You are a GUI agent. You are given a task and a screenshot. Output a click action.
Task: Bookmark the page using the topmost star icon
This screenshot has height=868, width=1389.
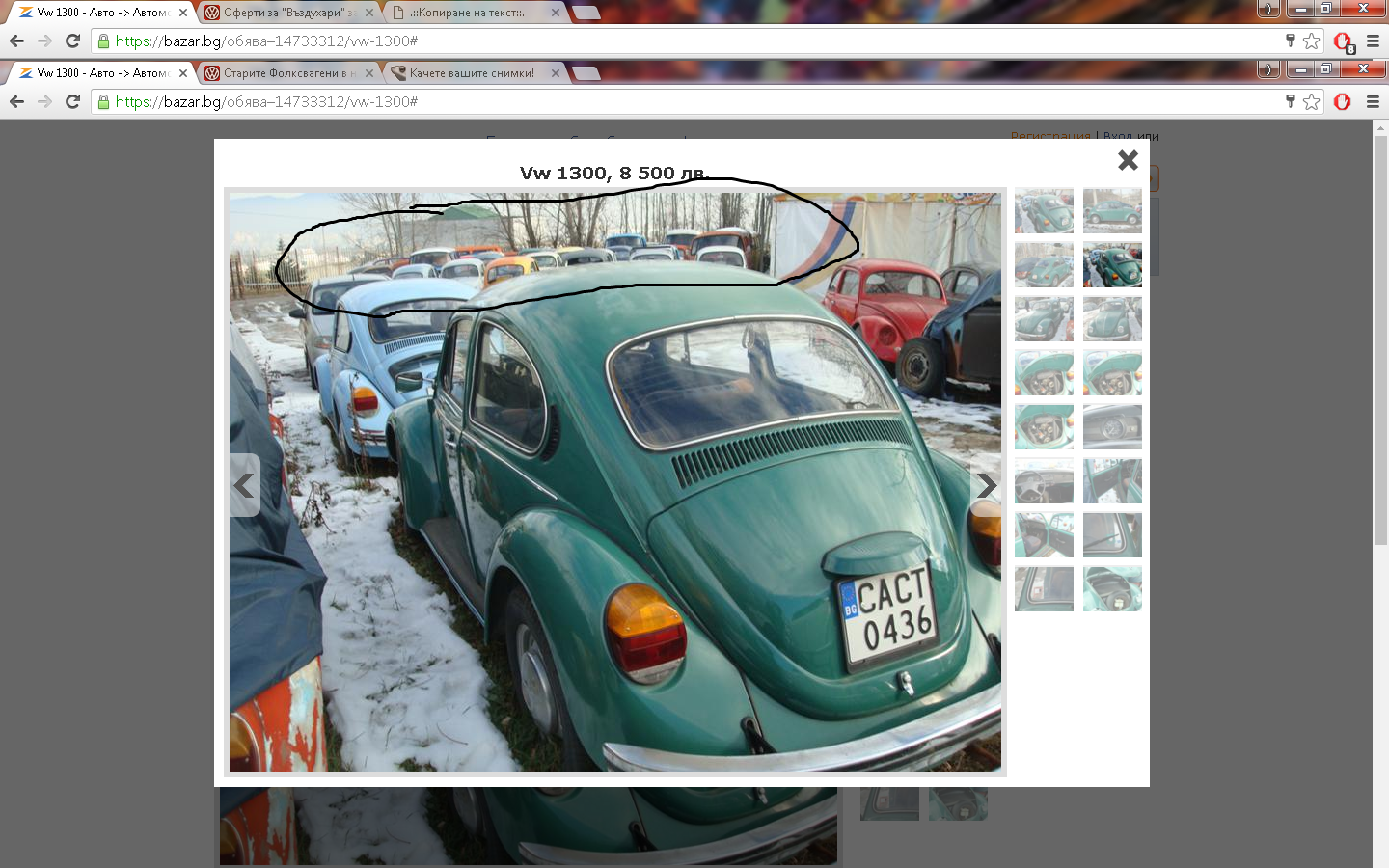(1312, 41)
